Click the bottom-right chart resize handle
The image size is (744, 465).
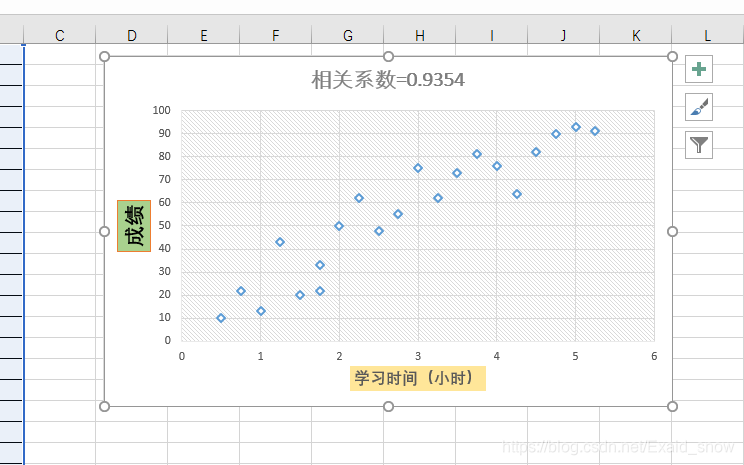(672, 407)
